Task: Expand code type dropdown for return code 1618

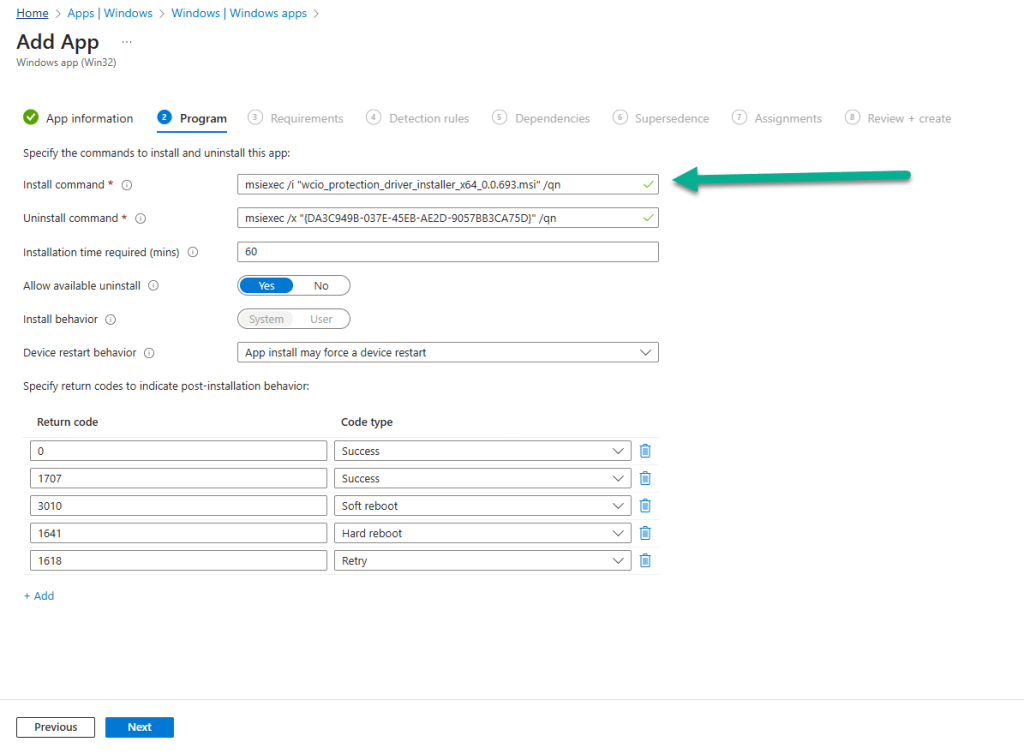Action: [x=482, y=561]
